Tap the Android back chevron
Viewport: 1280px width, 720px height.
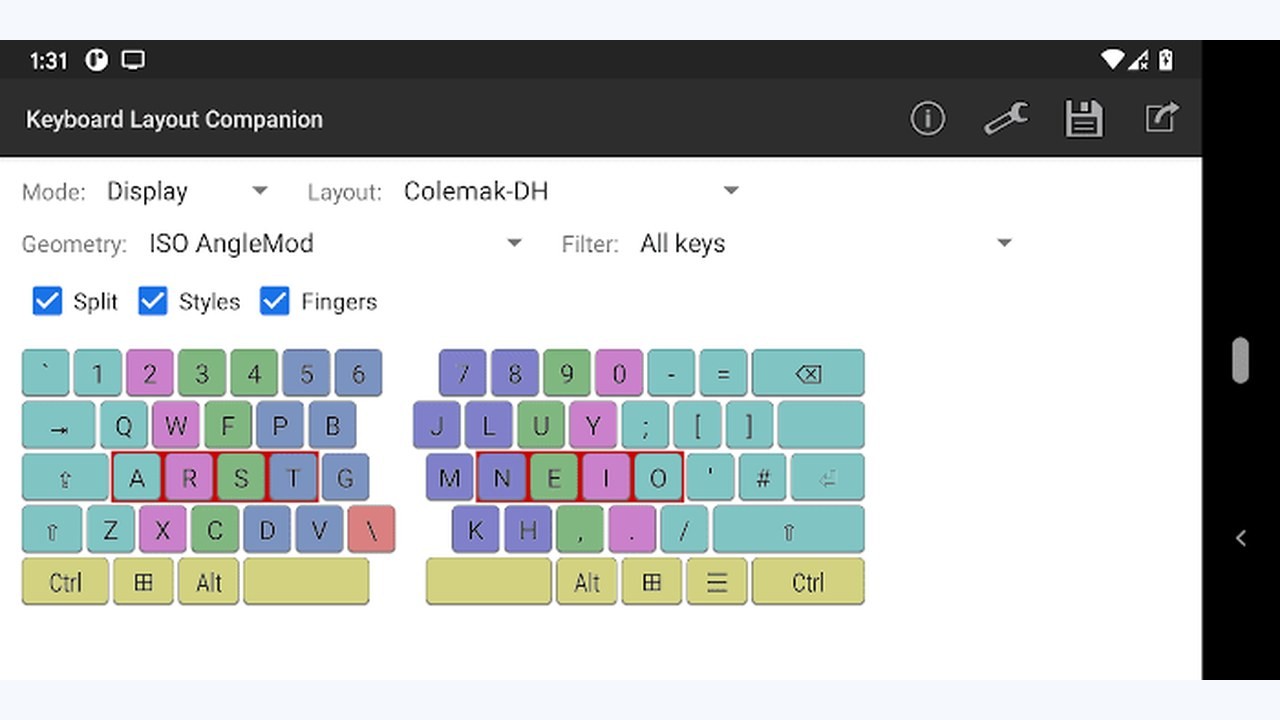(x=1241, y=538)
